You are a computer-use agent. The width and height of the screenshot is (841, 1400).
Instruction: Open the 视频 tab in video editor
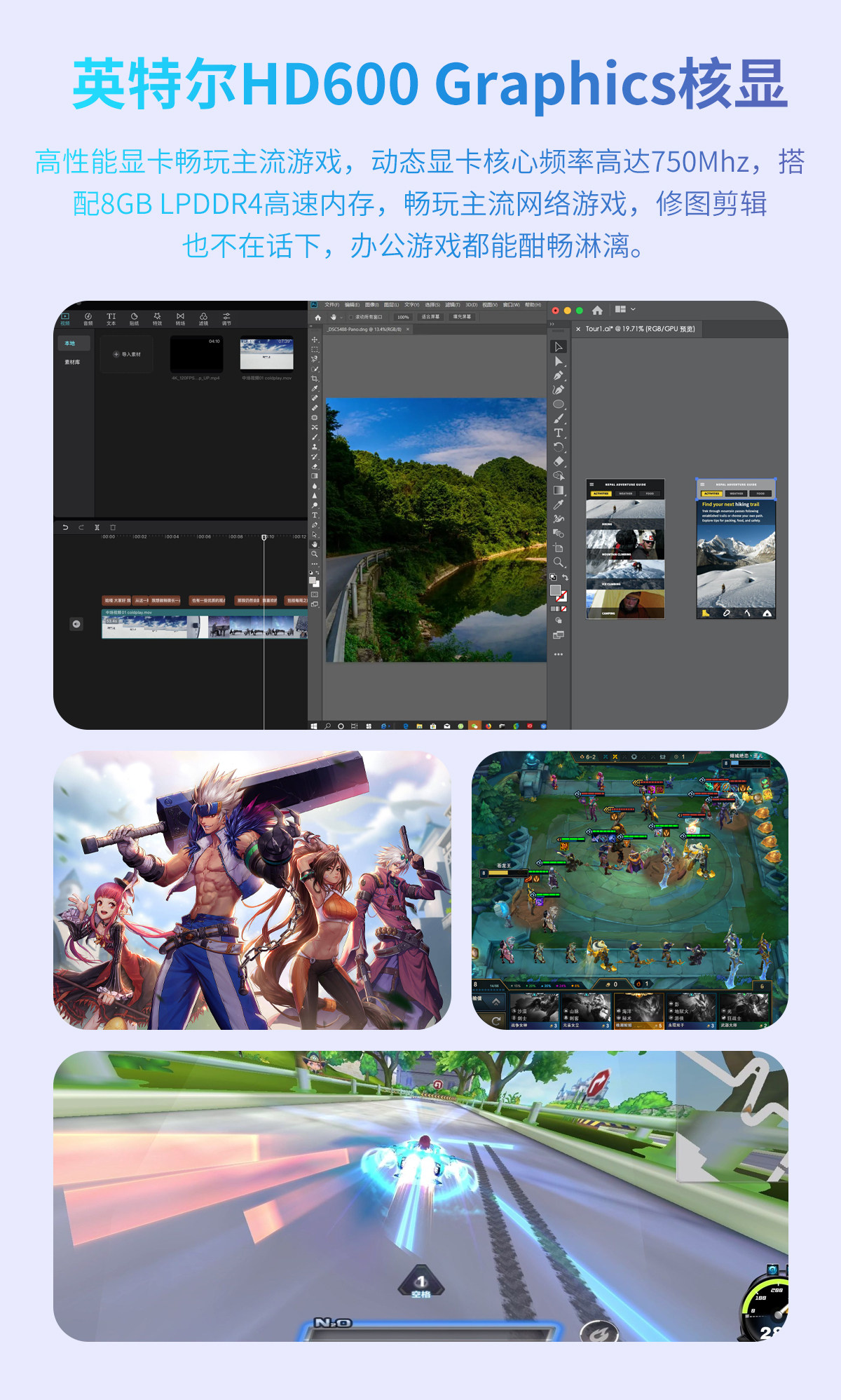pyautogui.click(x=65, y=319)
